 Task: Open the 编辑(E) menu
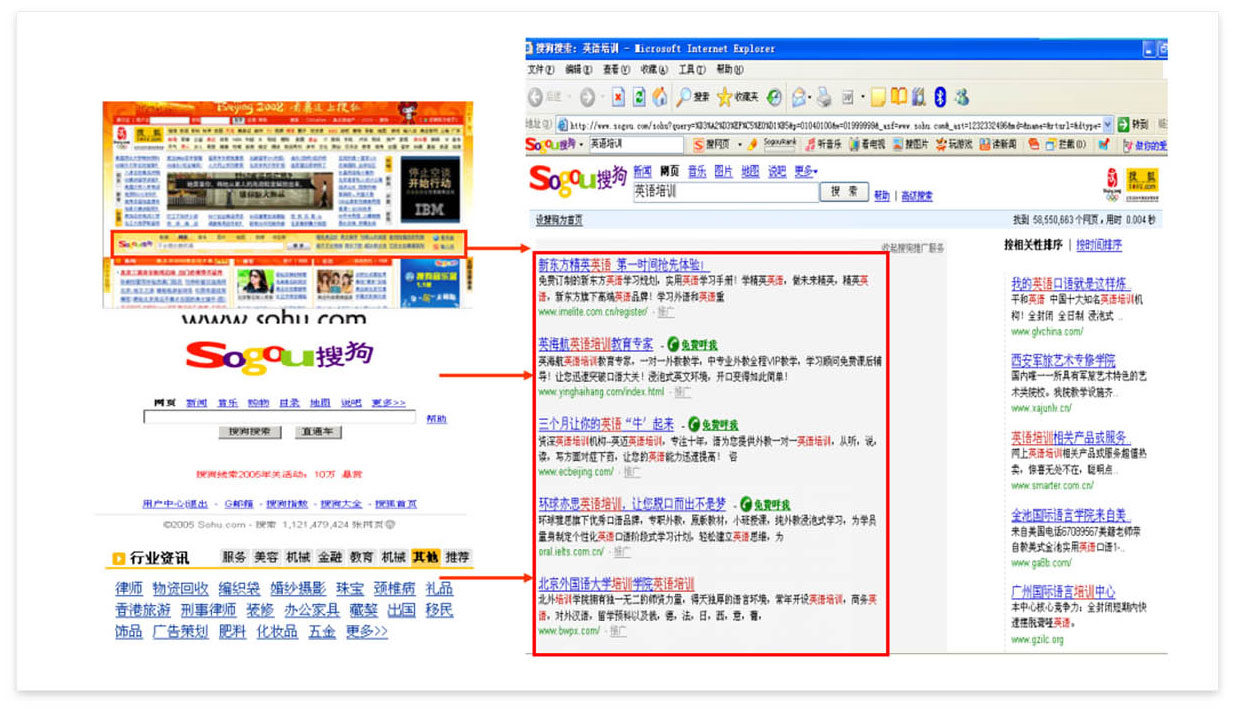pyautogui.click(x=579, y=69)
